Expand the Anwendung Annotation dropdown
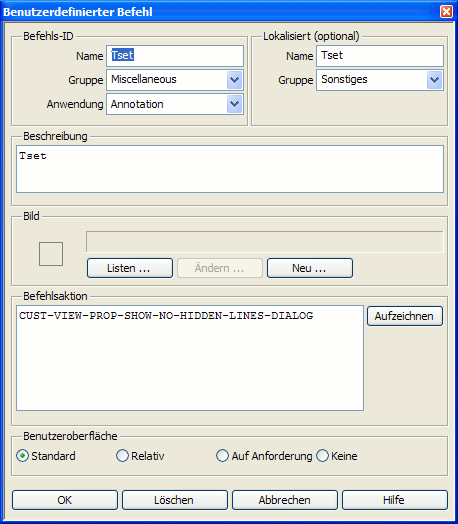This screenshot has height=524, width=458. [x=234, y=104]
